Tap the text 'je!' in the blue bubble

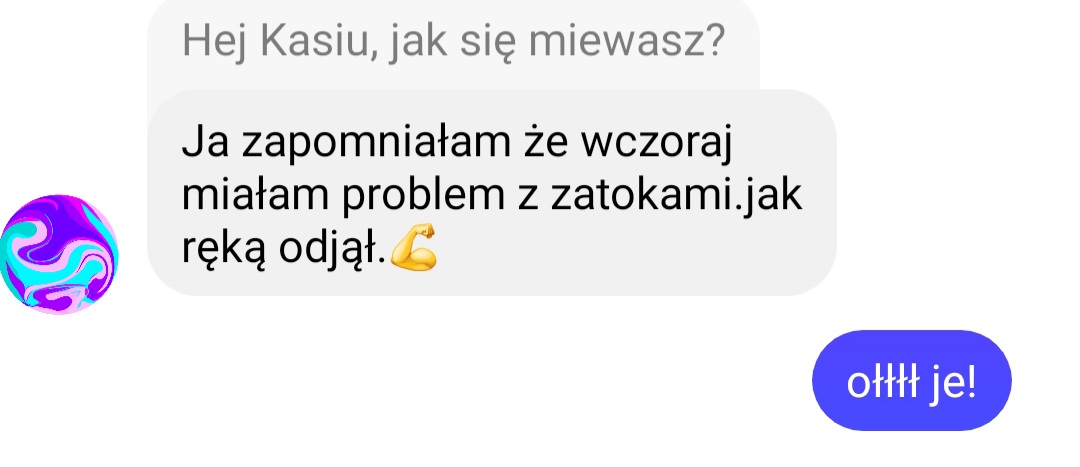(952, 384)
